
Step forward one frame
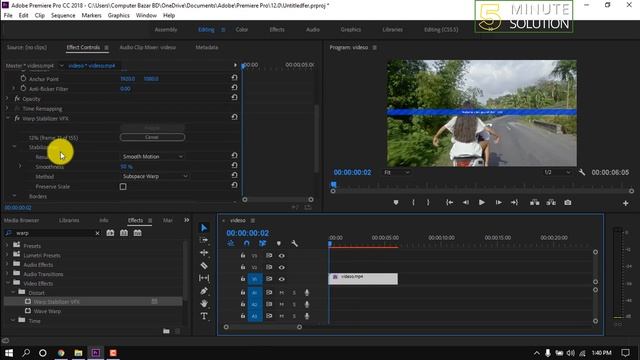click(x=498, y=202)
